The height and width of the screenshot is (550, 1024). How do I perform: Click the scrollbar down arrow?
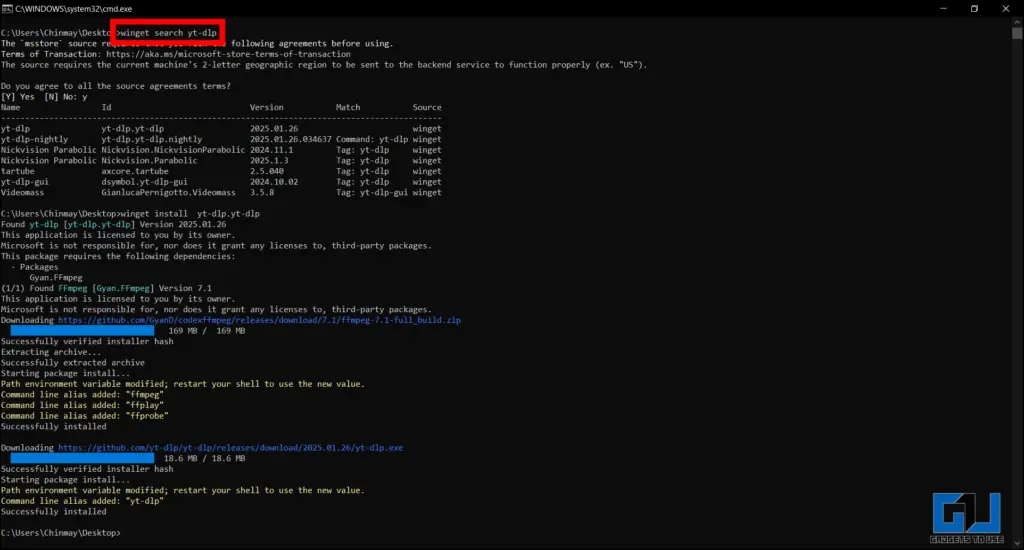pyautogui.click(x=1017, y=543)
